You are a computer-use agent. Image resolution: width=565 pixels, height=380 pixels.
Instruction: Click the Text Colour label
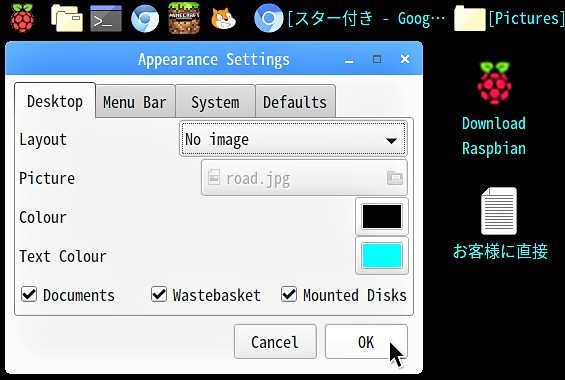[63, 256]
